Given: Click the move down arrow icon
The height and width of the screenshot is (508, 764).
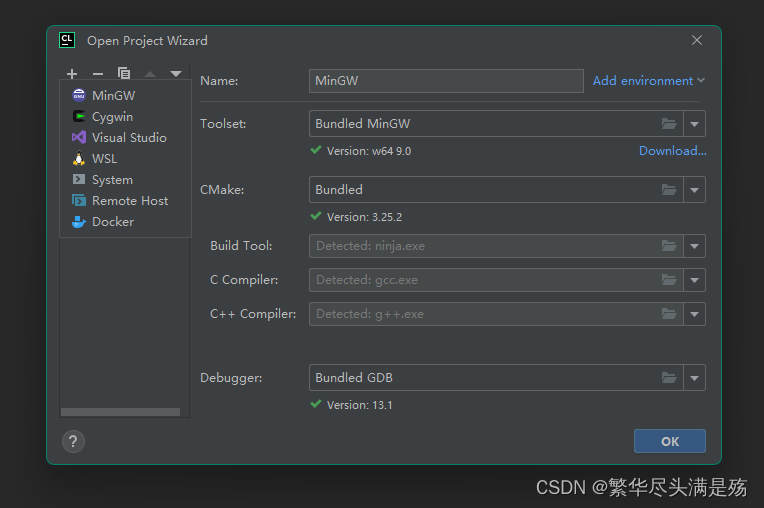Looking at the screenshot, I should click(x=176, y=74).
